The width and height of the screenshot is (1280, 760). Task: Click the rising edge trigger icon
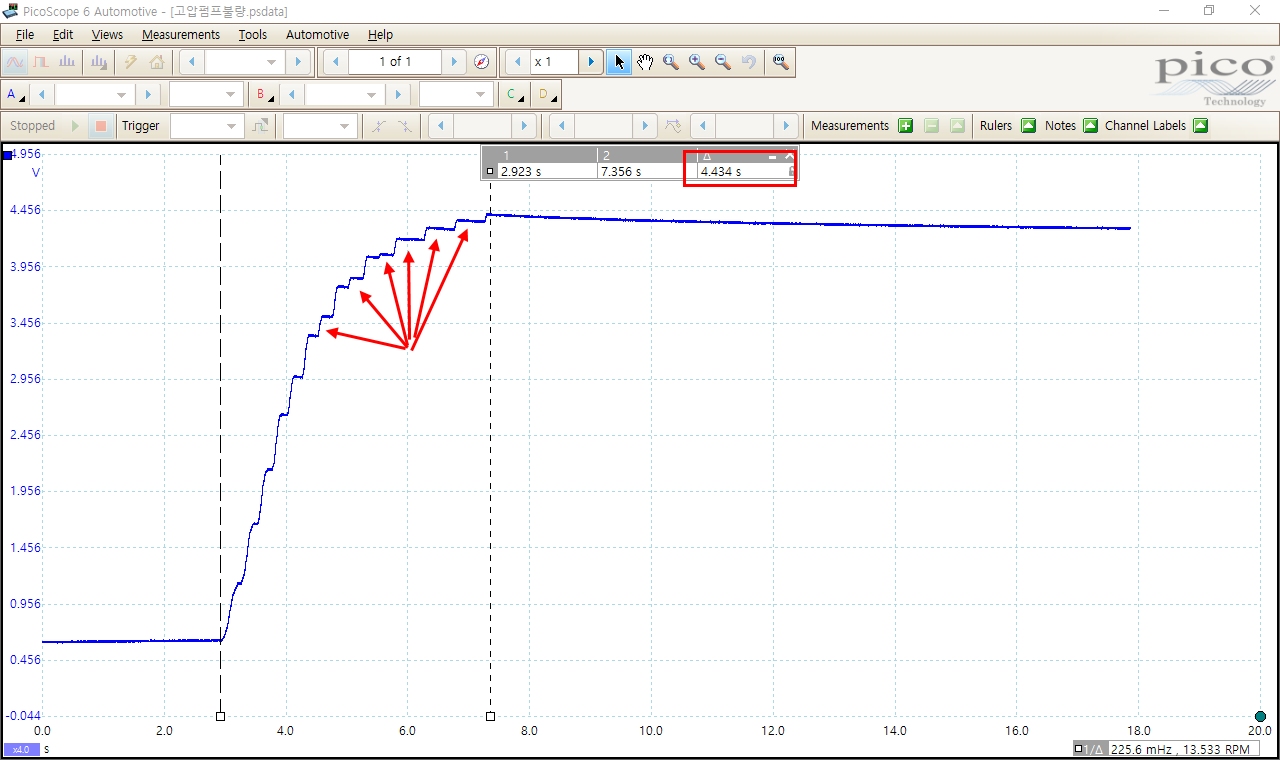[x=378, y=126]
